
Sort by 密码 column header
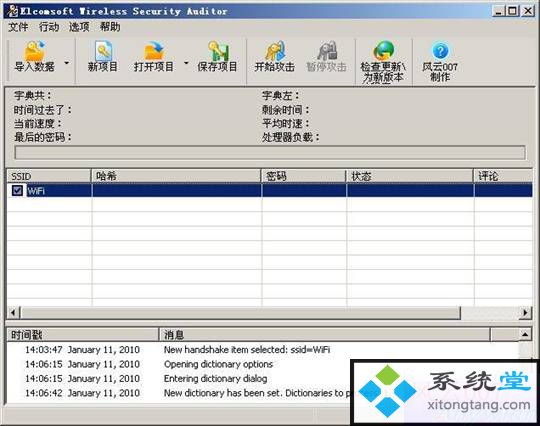[x=303, y=176]
